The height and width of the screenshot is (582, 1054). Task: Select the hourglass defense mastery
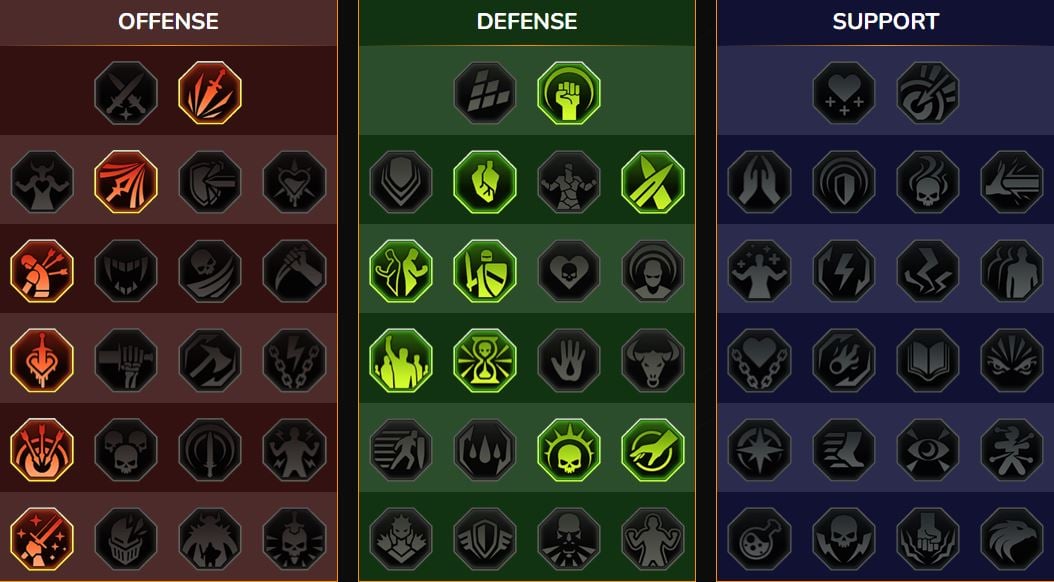click(x=485, y=360)
